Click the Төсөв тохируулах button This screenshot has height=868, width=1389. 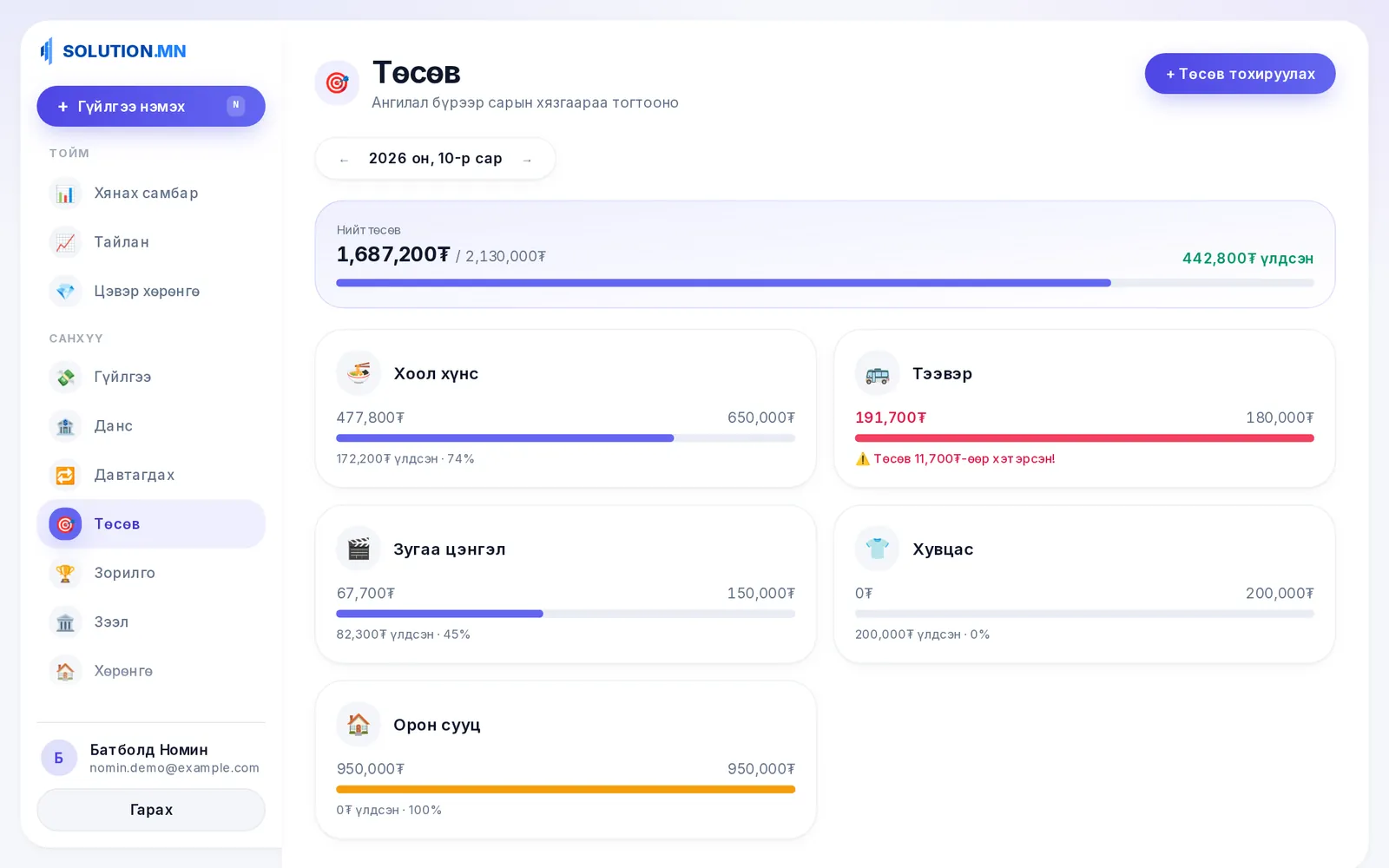[x=1240, y=74]
